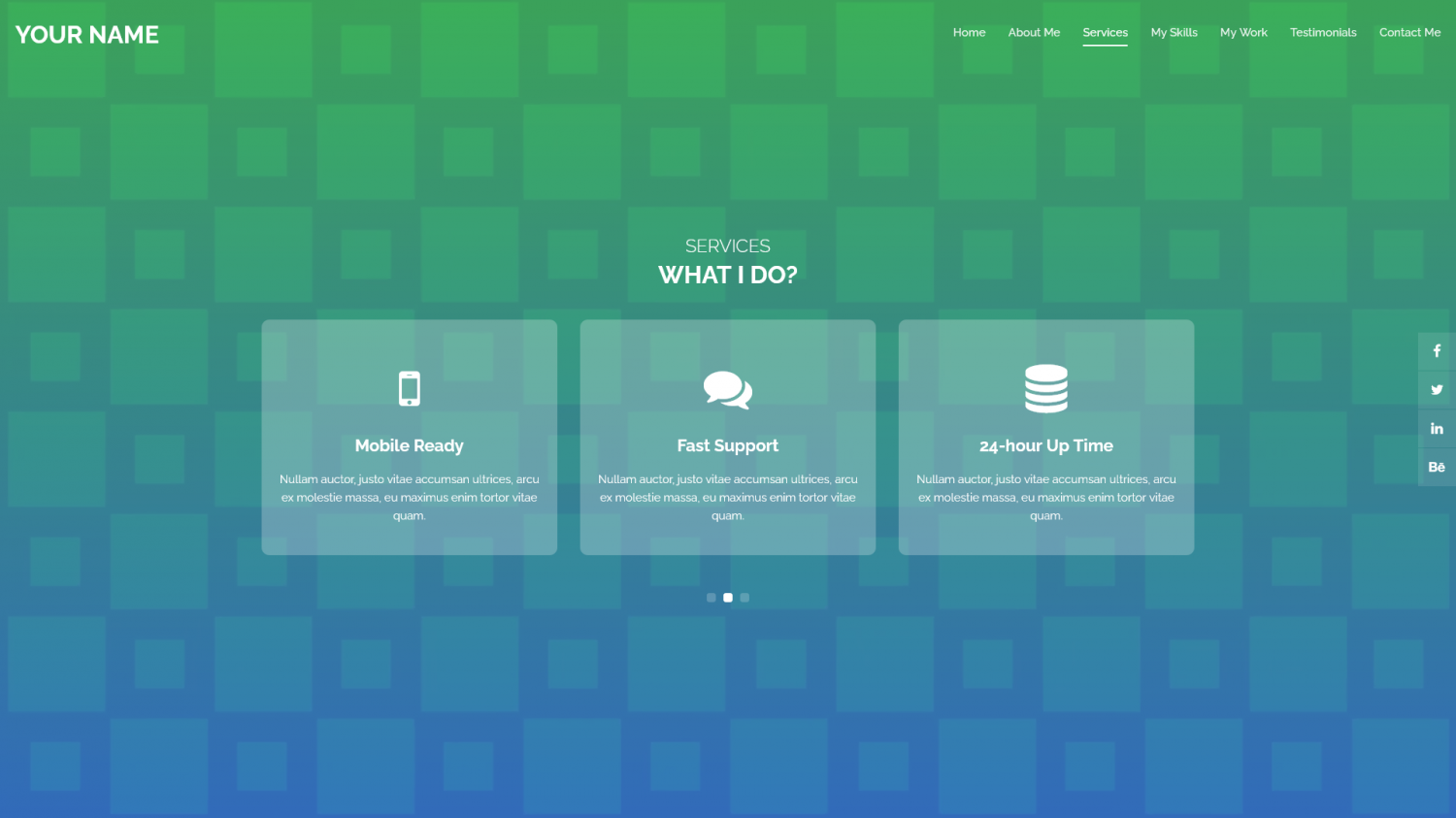Select the active middle carousel dot

pos(728,598)
